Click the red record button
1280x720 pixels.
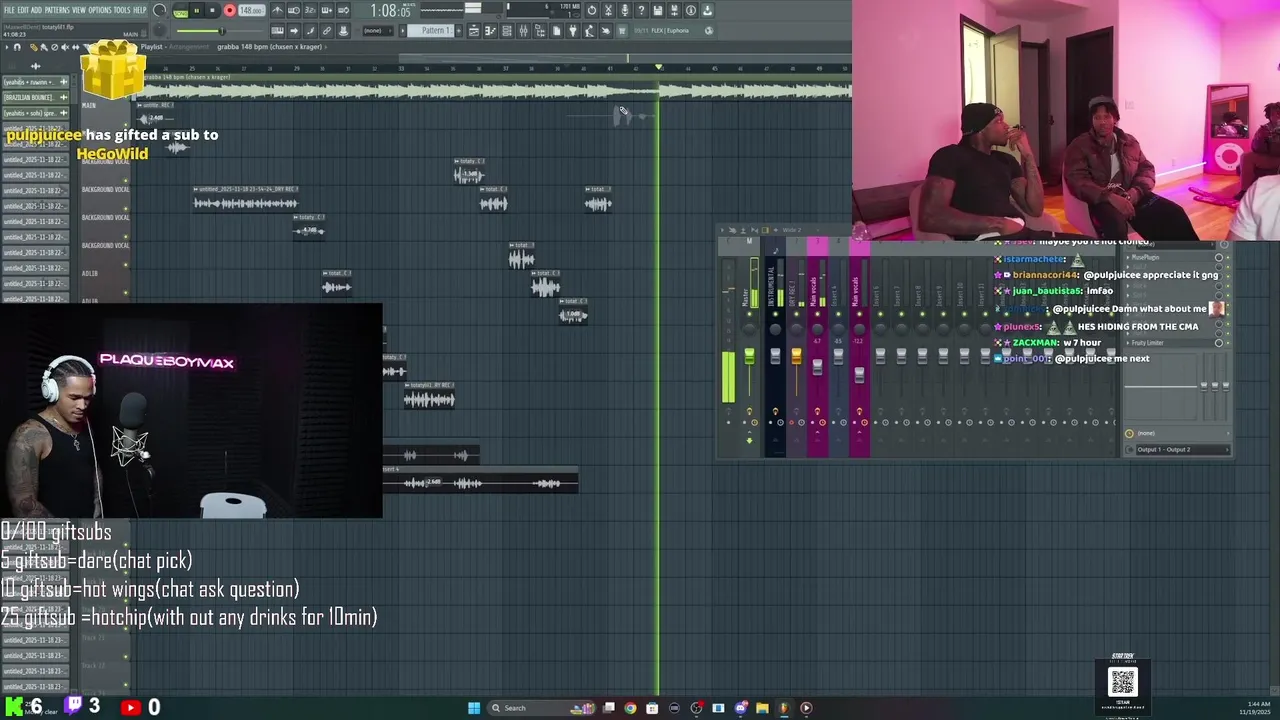[x=230, y=10]
